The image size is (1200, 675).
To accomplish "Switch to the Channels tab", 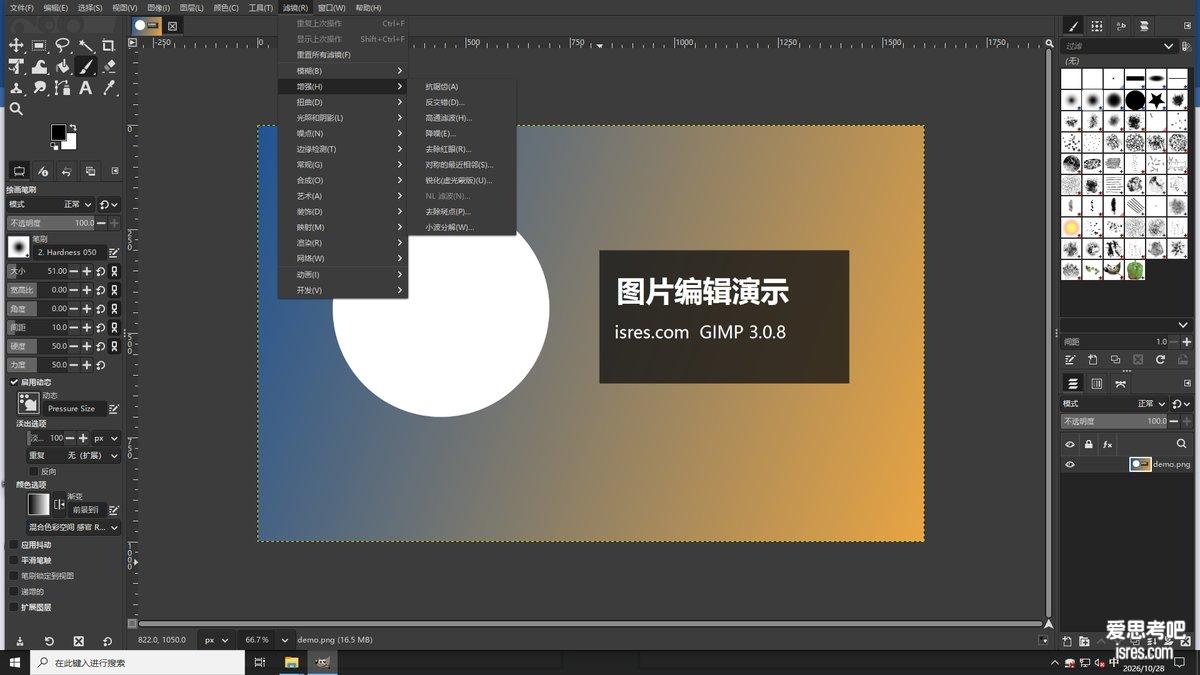I will pos(1097,383).
